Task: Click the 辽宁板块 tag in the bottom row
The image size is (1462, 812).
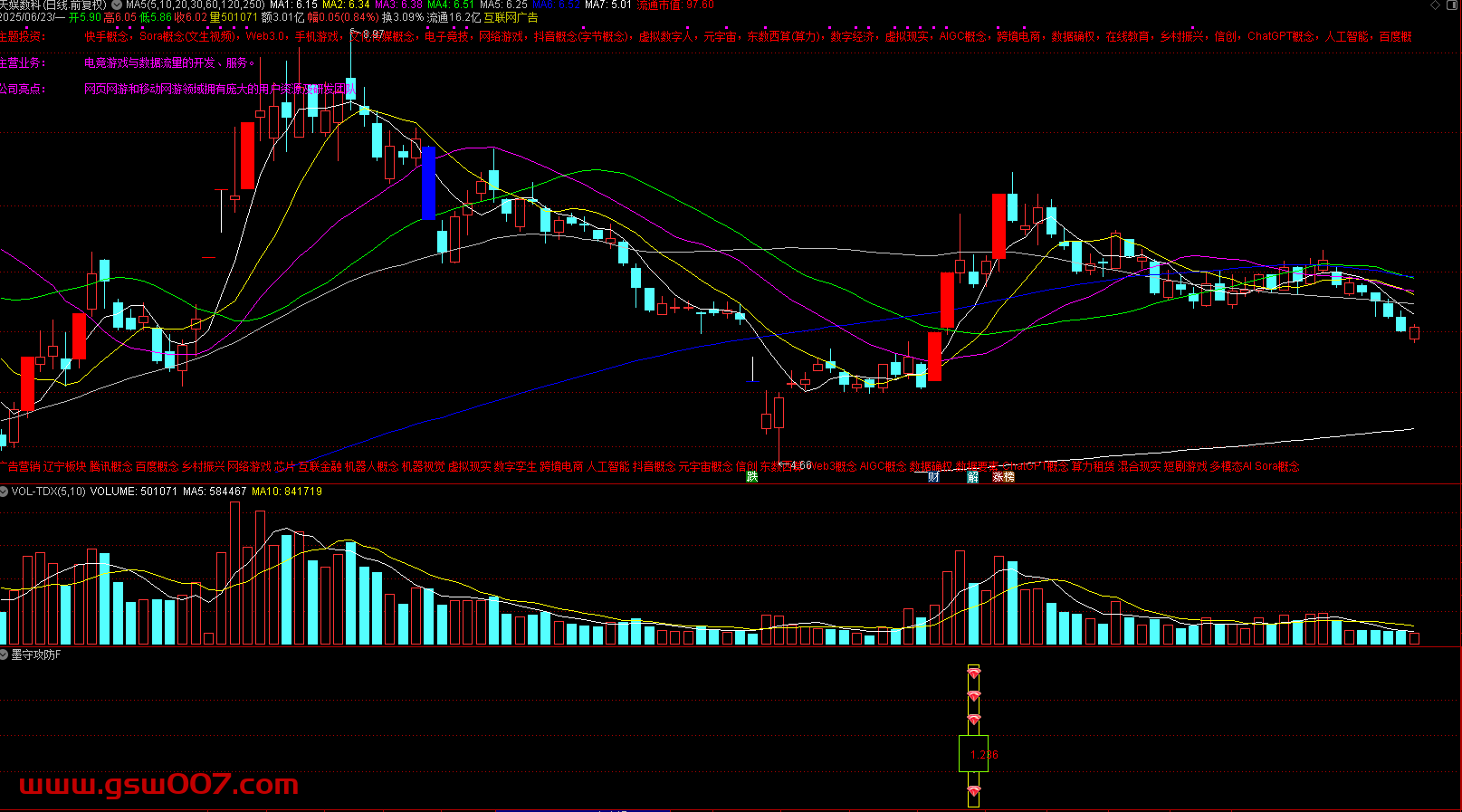Action: pyautogui.click(x=64, y=467)
